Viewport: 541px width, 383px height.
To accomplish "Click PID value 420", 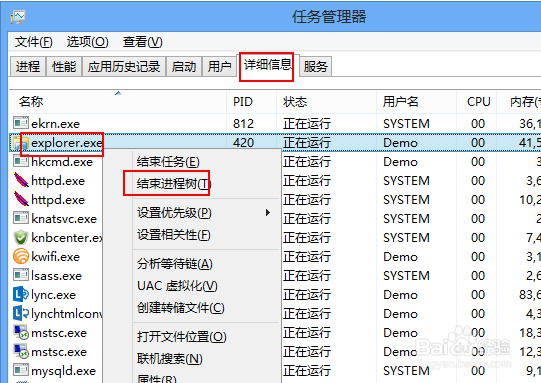I will coord(243,142).
